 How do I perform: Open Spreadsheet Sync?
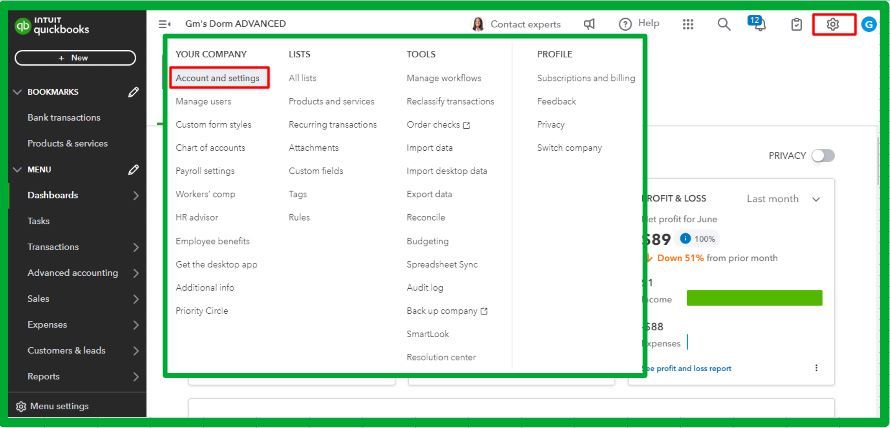442,264
